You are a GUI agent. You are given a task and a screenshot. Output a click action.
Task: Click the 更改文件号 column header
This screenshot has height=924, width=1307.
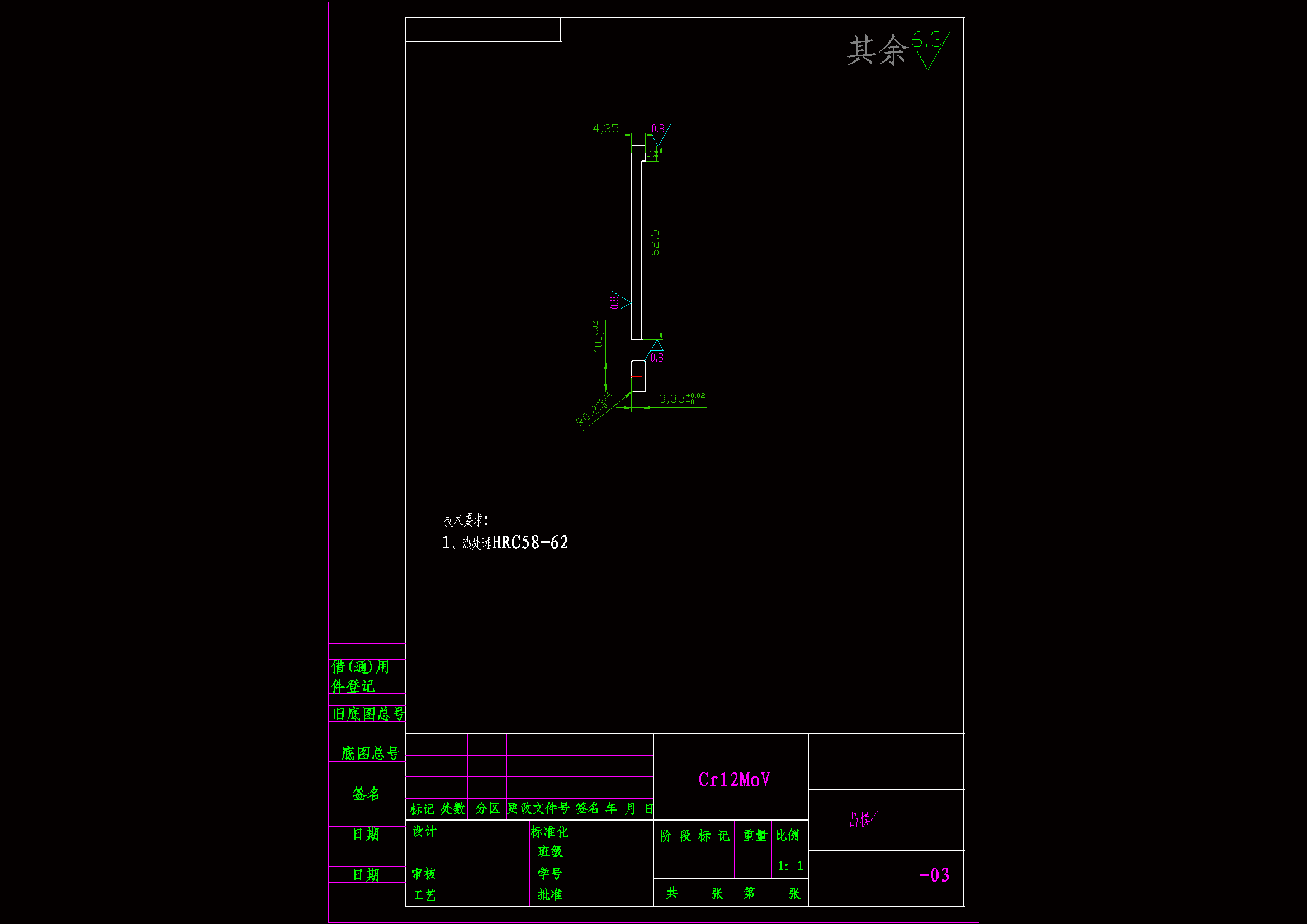[537, 808]
